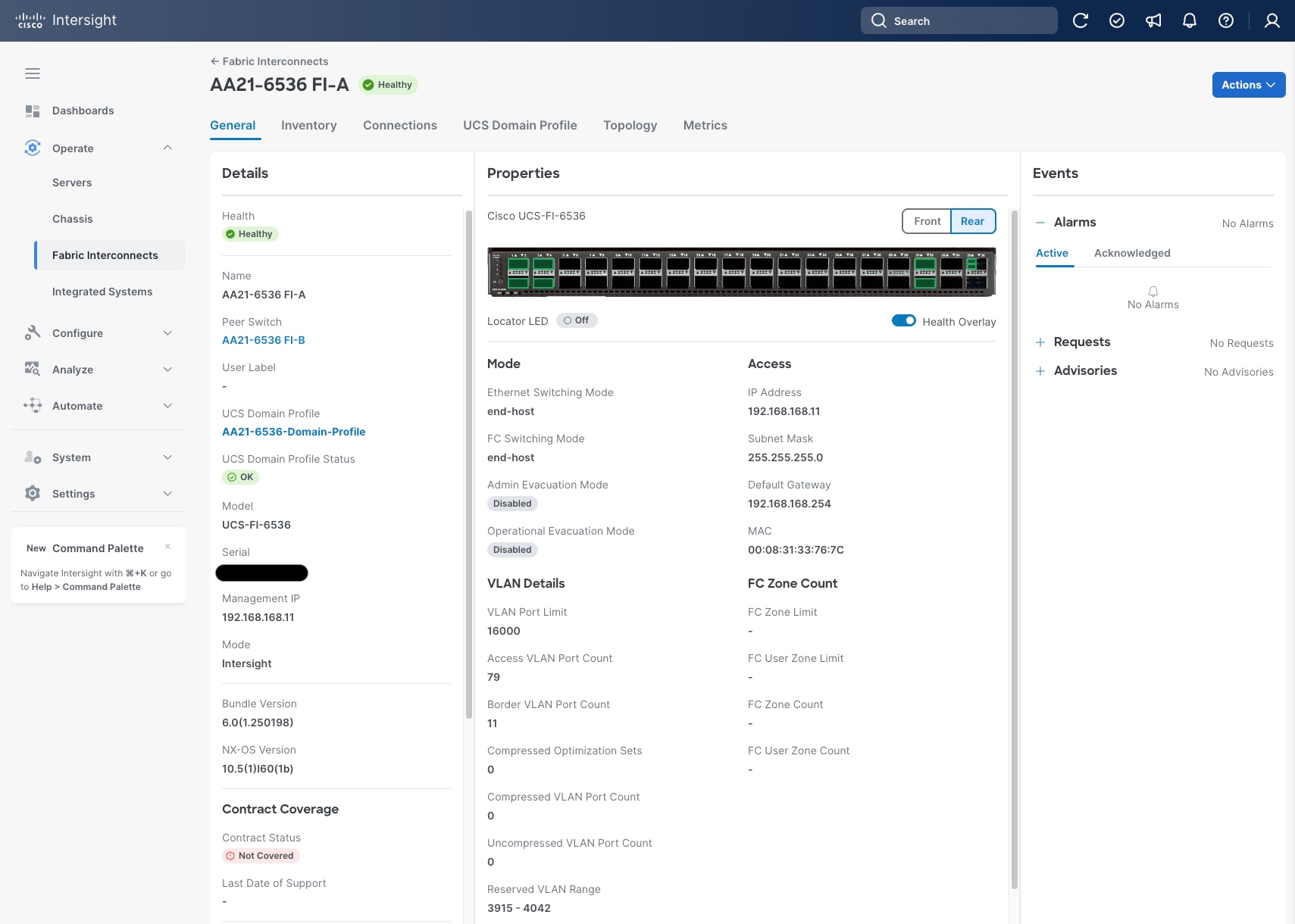Dismiss the Command Palette tip
The image size is (1295, 924).
pyautogui.click(x=167, y=546)
